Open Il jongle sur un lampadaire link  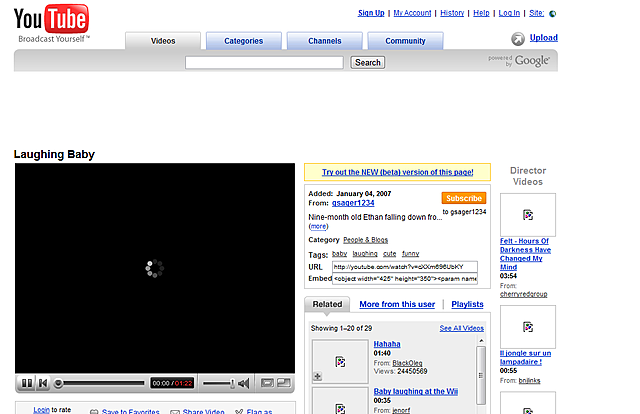click(x=526, y=357)
